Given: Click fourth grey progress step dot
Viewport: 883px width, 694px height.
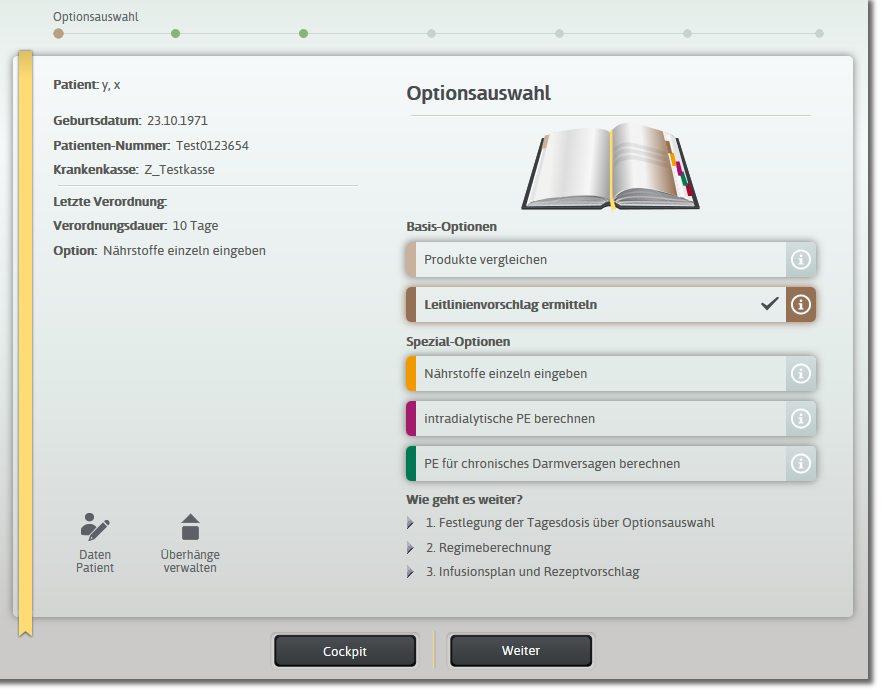Looking at the screenshot, I should pos(431,34).
